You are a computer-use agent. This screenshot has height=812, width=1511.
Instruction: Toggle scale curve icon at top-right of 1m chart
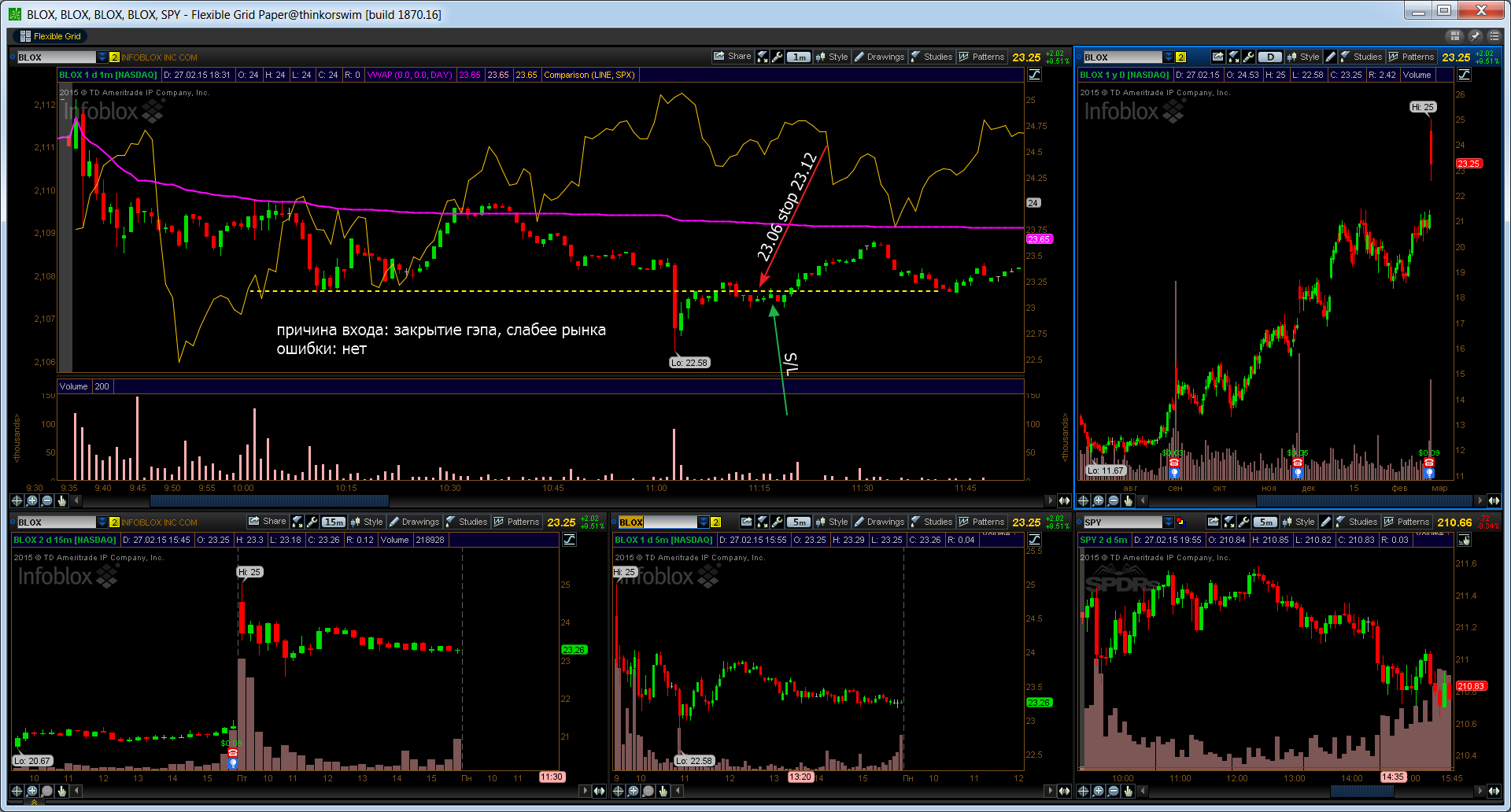coord(1034,75)
